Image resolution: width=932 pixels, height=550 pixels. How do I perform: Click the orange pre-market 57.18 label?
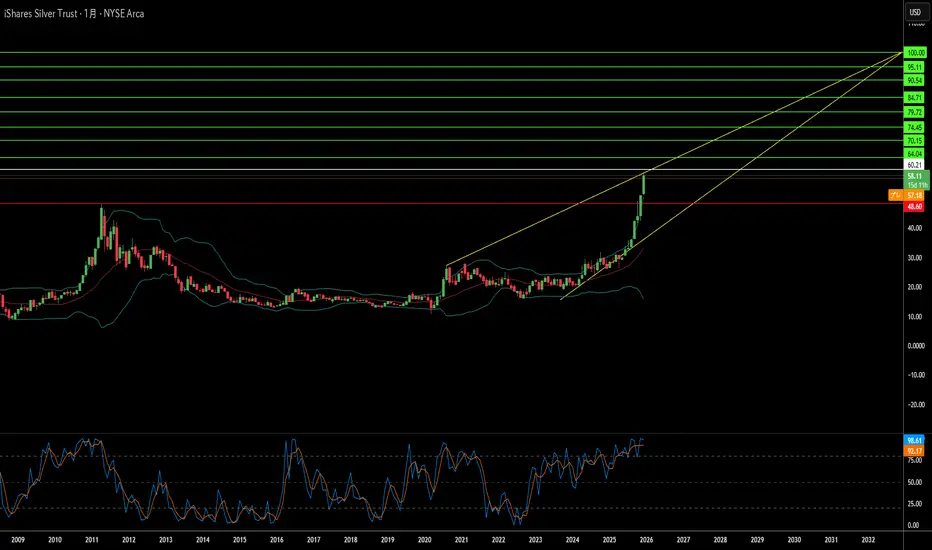click(x=914, y=195)
